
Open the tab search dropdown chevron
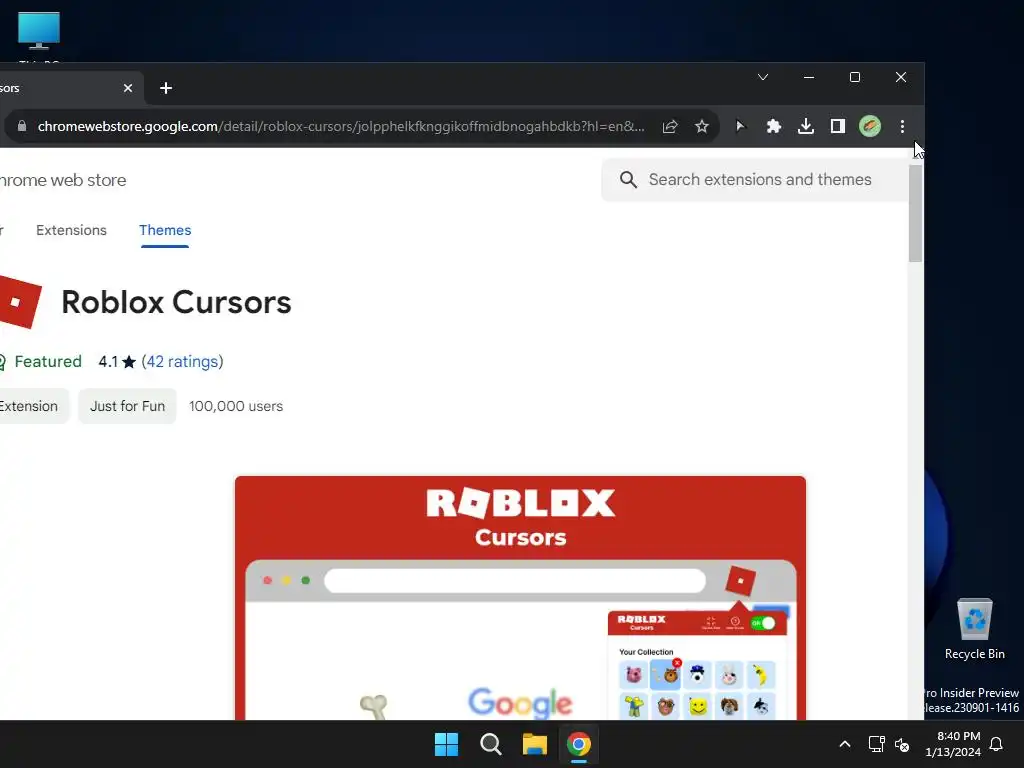click(763, 77)
